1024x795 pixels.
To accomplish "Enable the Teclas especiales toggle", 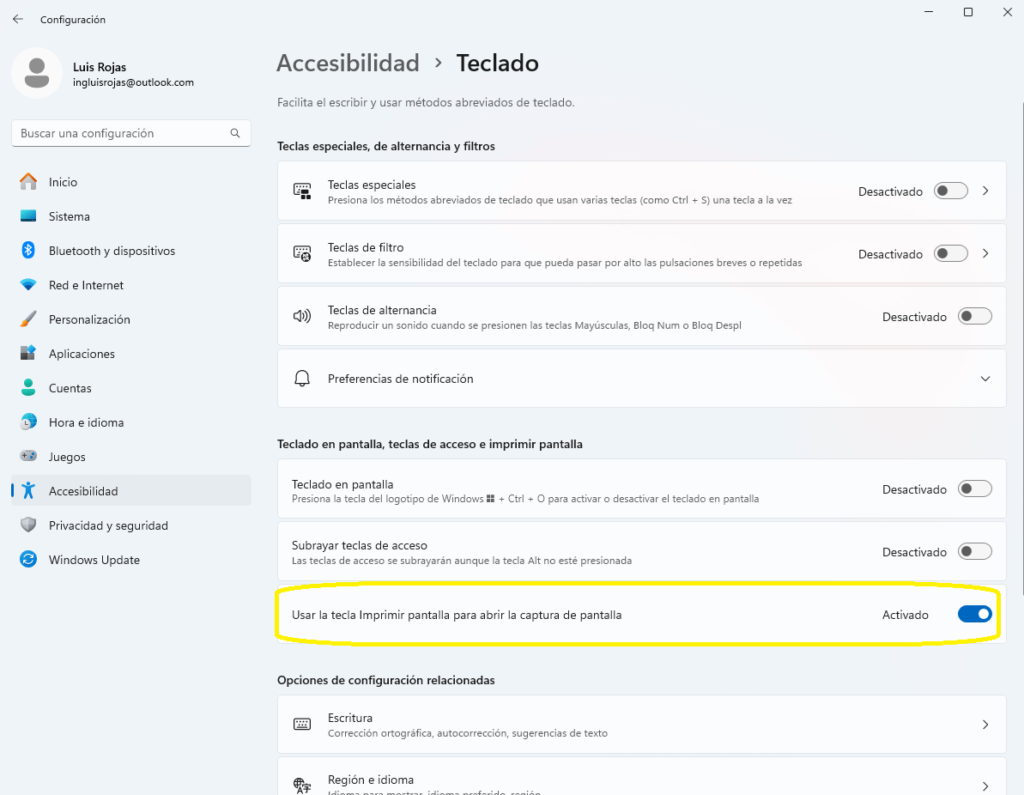I will coord(950,191).
